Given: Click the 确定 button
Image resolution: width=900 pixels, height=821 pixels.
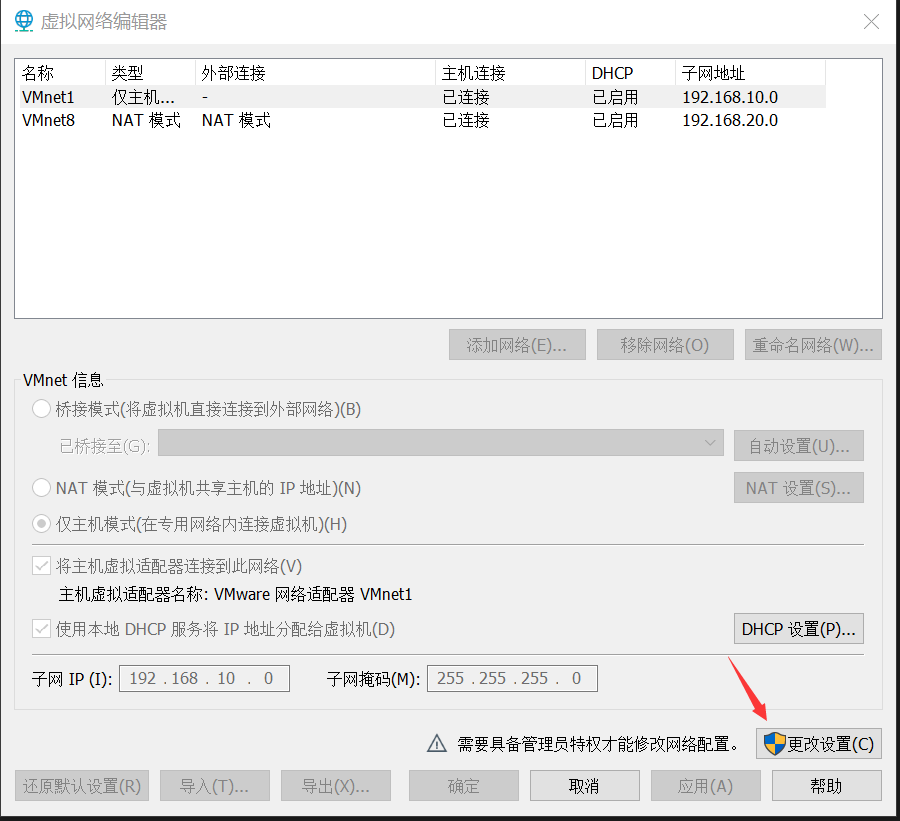Looking at the screenshot, I should click(x=464, y=785).
